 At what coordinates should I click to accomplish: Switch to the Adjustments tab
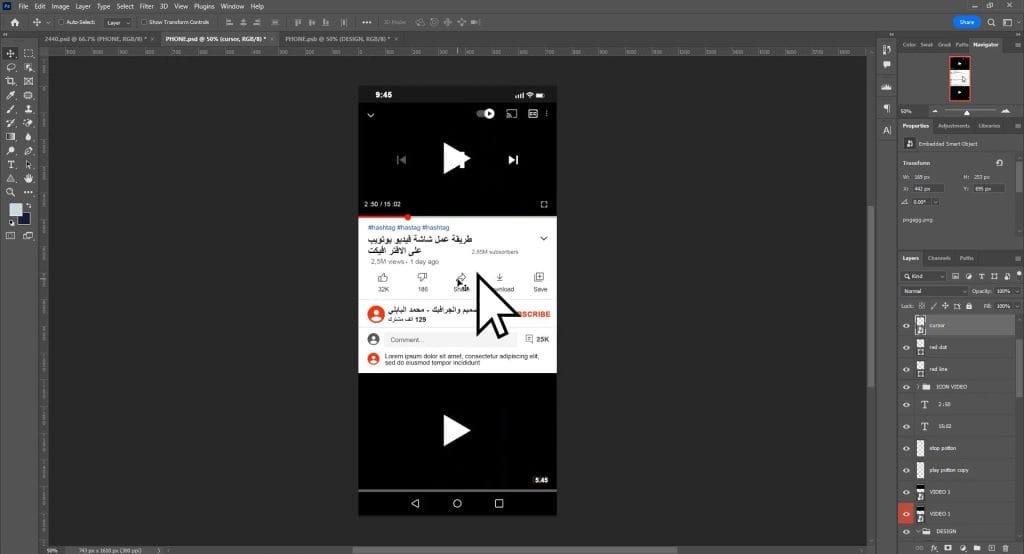[x=953, y=126]
